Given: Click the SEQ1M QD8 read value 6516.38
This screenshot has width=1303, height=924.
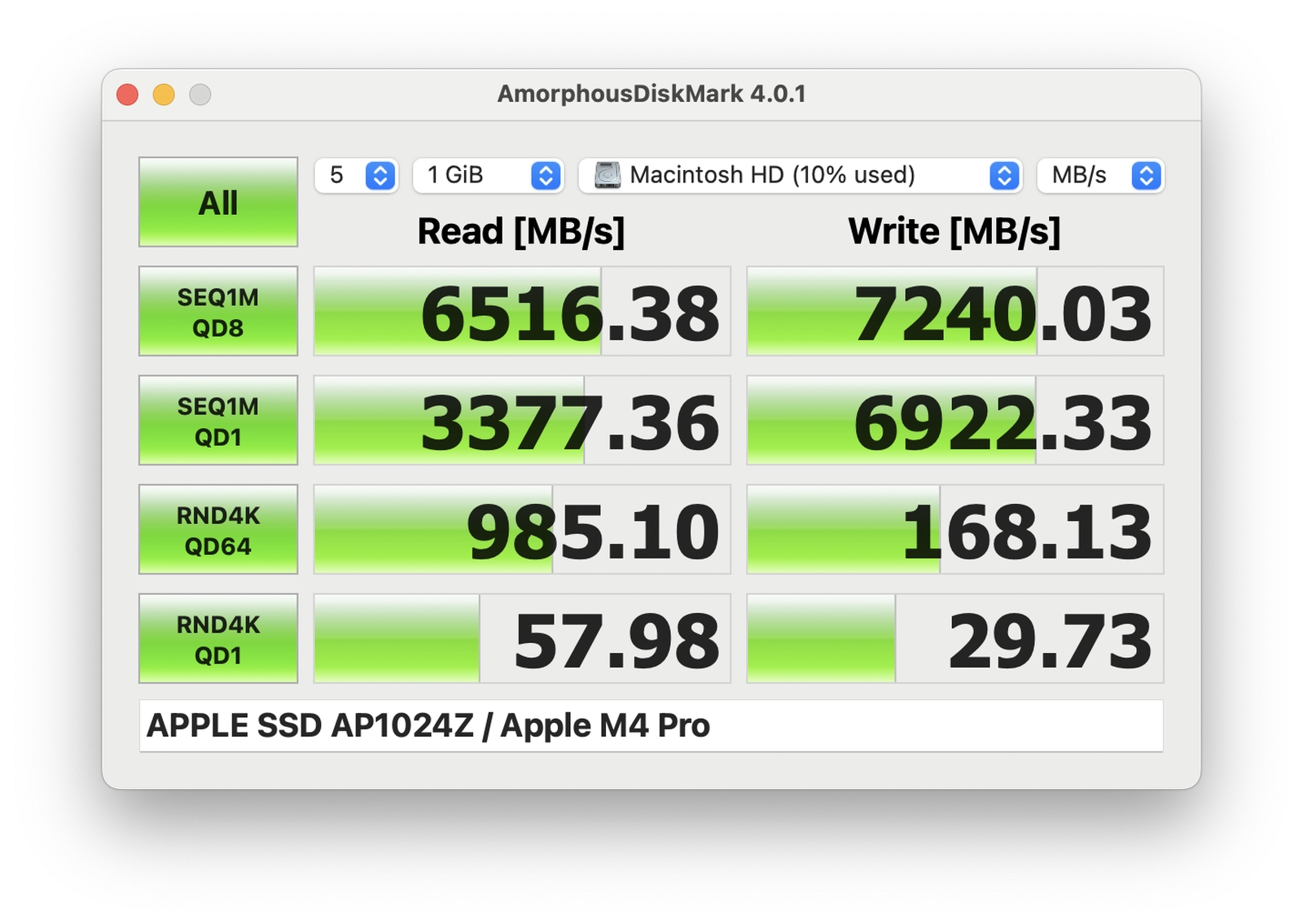Looking at the screenshot, I should 522,311.
